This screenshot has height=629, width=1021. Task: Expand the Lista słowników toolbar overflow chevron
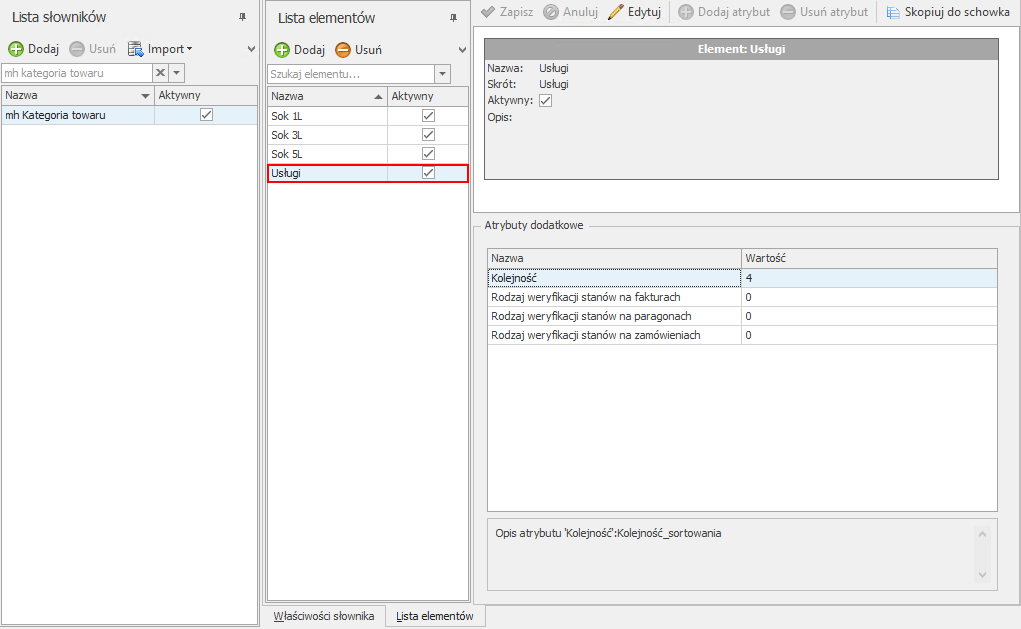point(251,49)
